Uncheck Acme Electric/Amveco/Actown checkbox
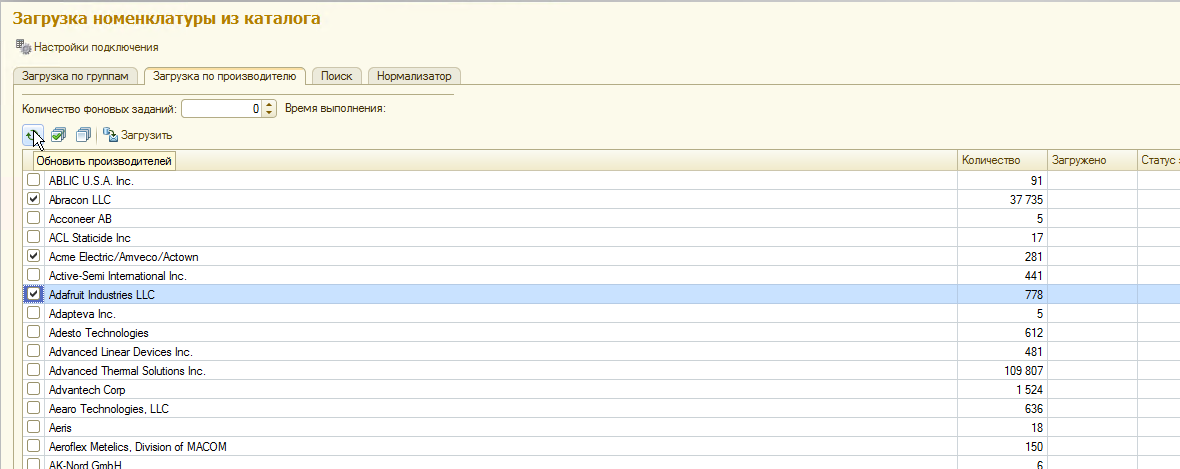Image resolution: width=1180 pixels, height=469 pixels. 34,256
